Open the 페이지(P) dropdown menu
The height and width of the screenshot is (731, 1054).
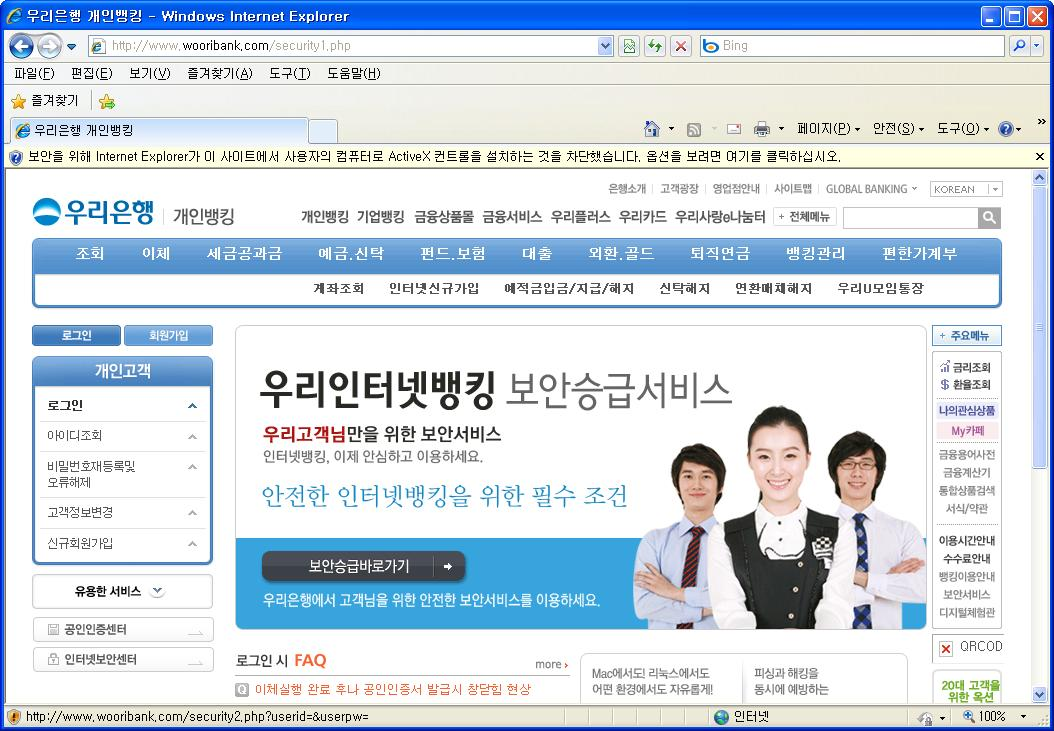pos(828,129)
